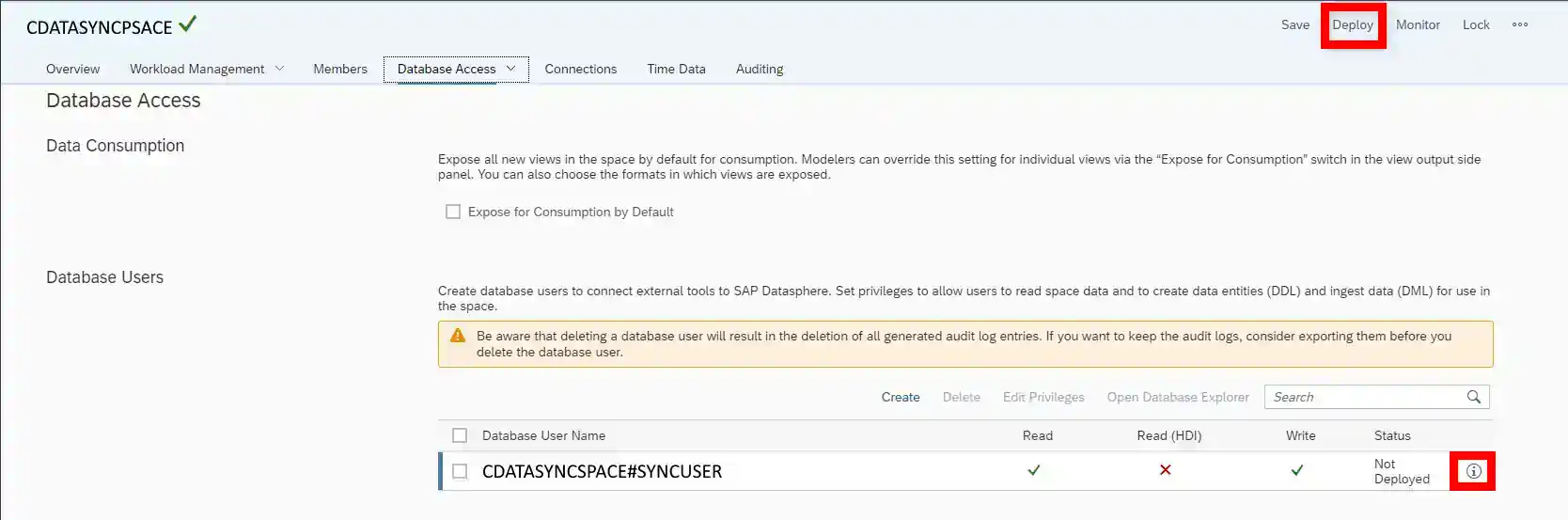The image size is (1568, 520).
Task: Open the Auditing tab
Action: (759, 69)
